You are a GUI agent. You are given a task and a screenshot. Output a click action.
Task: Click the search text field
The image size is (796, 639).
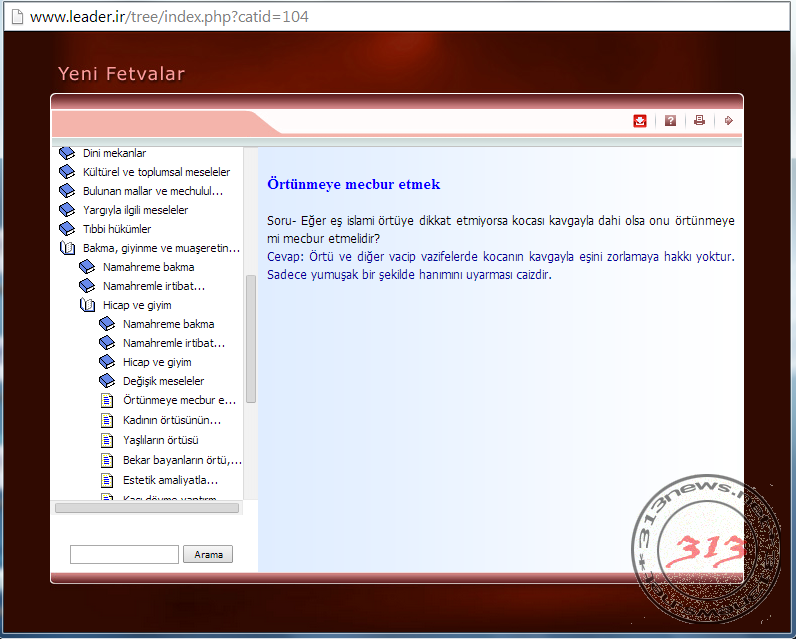124,554
